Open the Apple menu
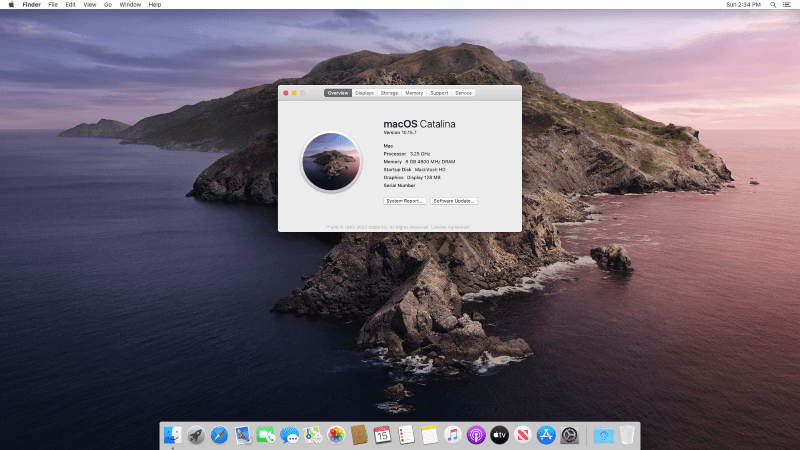Screen dimensions: 800x450 coord(11,5)
